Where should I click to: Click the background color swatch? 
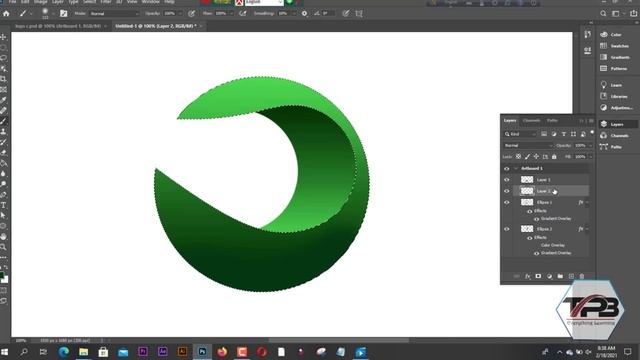coord(5,280)
